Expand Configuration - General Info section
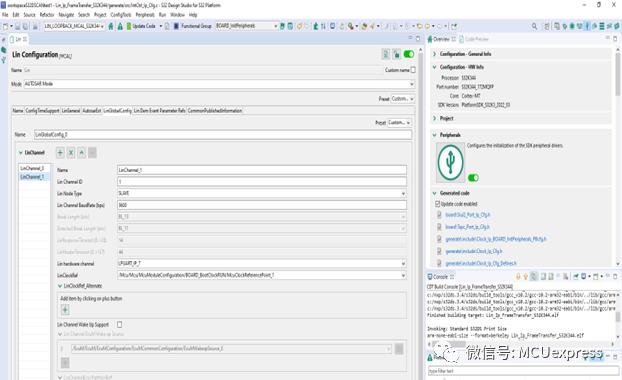622x380 pixels. click(434, 54)
